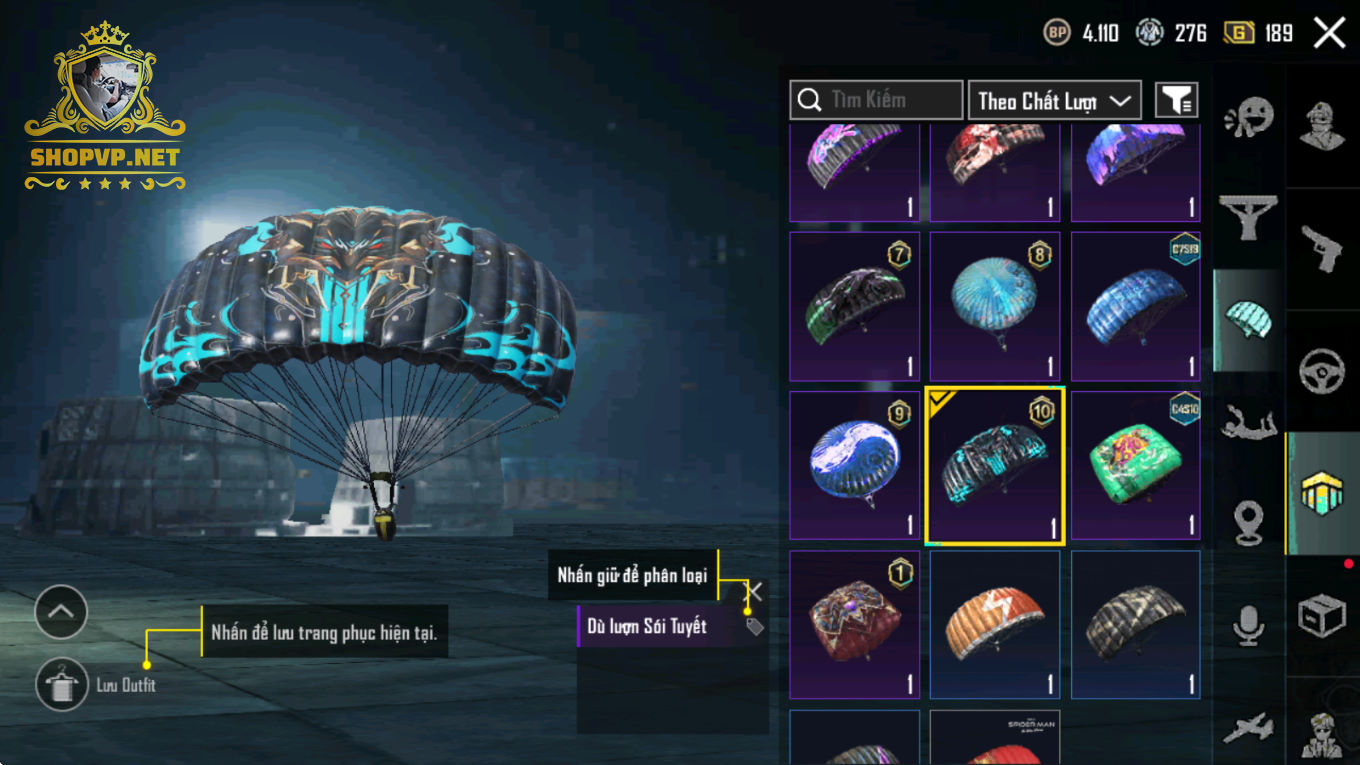Select the green parachute labeled C4S10

[1136, 465]
